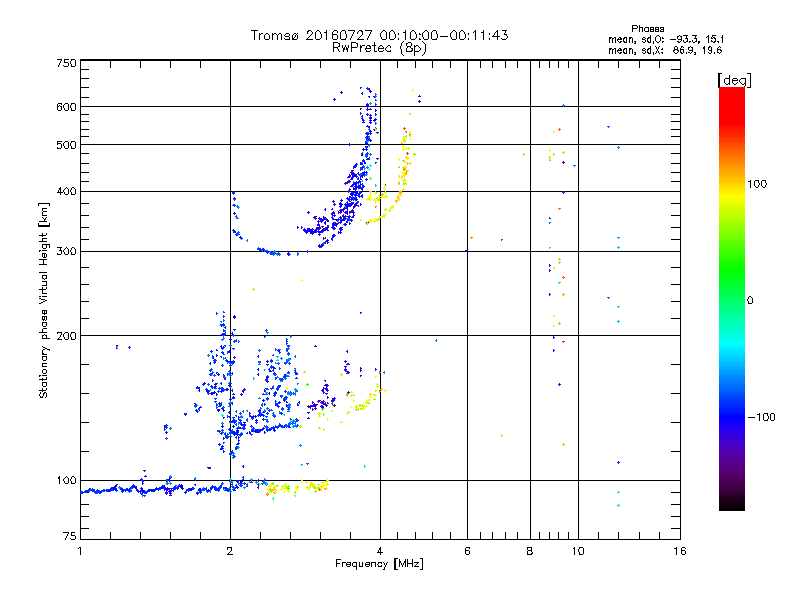Click the y-axis tick label '300'
The height and width of the screenshot is (600, 800).
tap(66, 251)
